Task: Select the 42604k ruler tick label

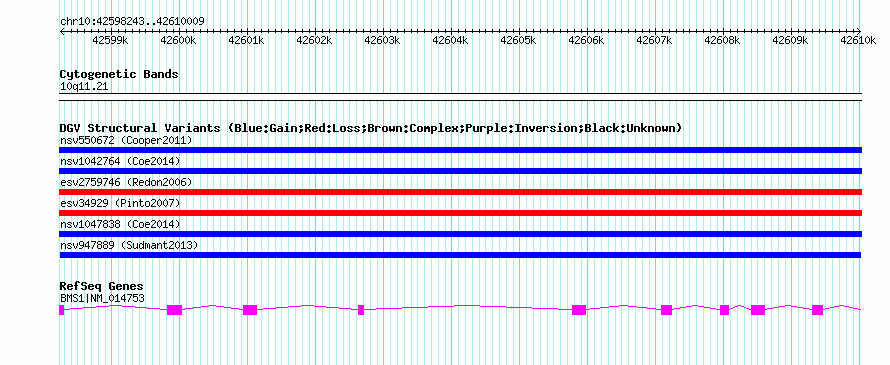Action: pos(450,40)
